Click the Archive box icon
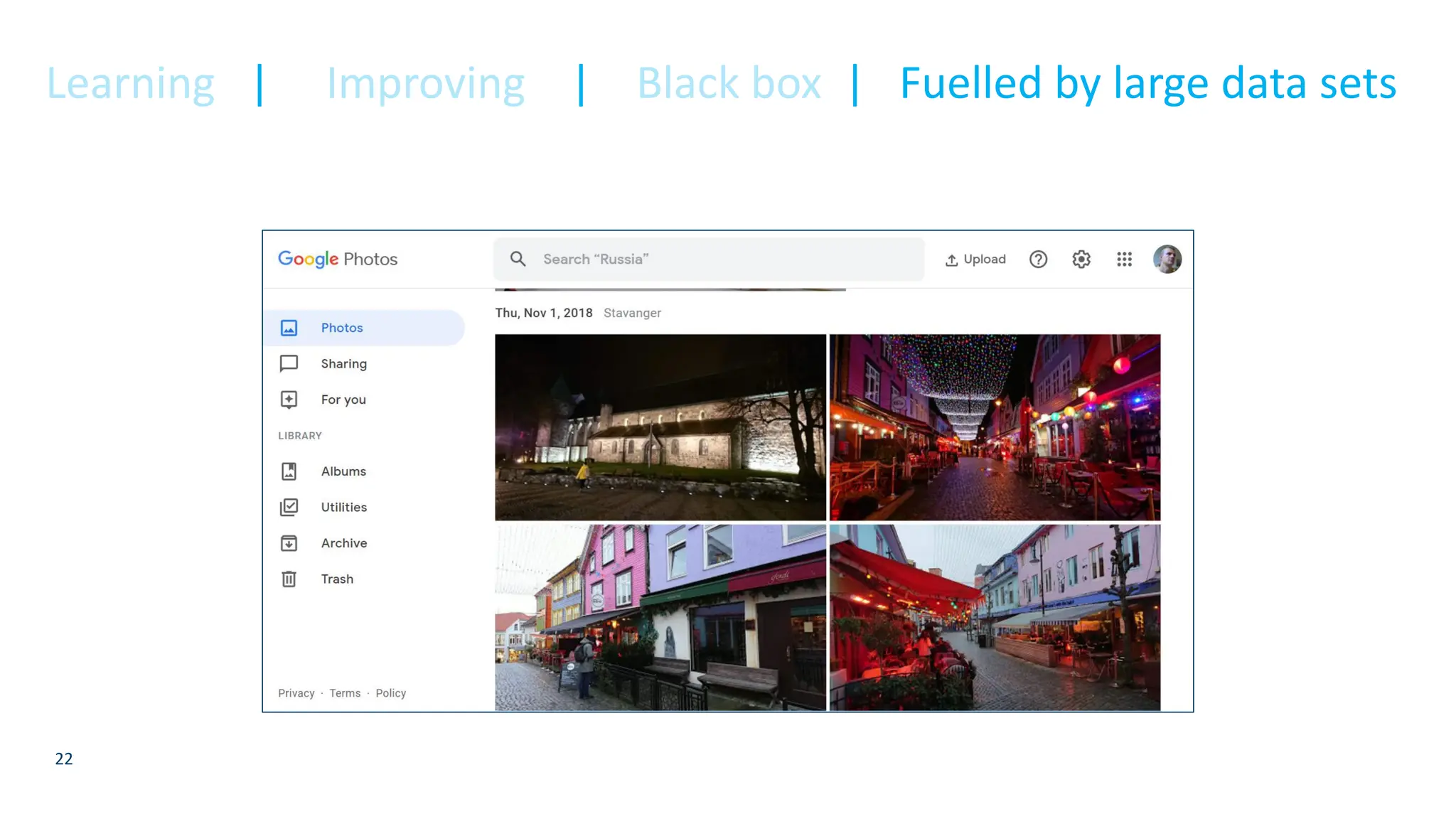Image resolution: width=1456 pixels, height=819 pixels. point(289,543)
